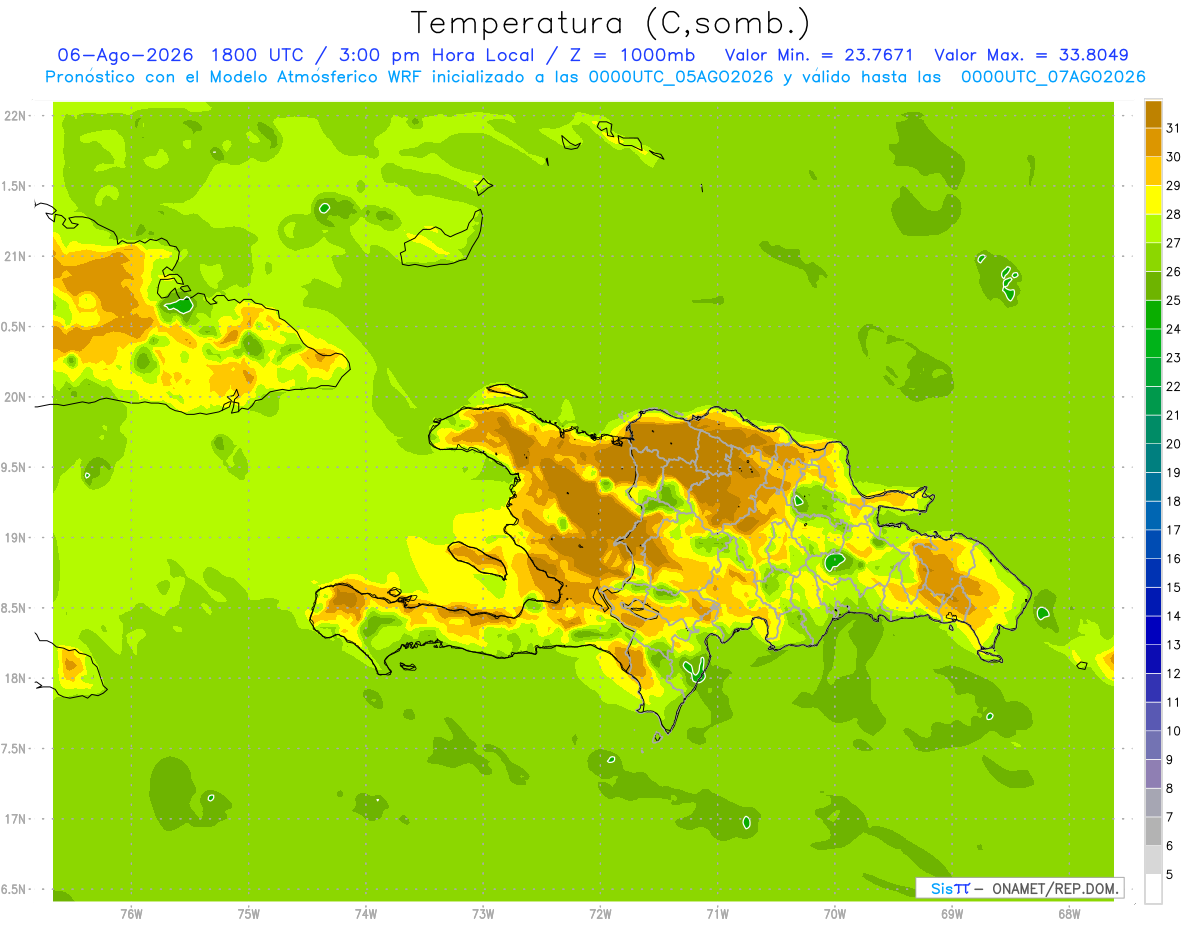Click the "17N" latitude axis label

point(17,819)
